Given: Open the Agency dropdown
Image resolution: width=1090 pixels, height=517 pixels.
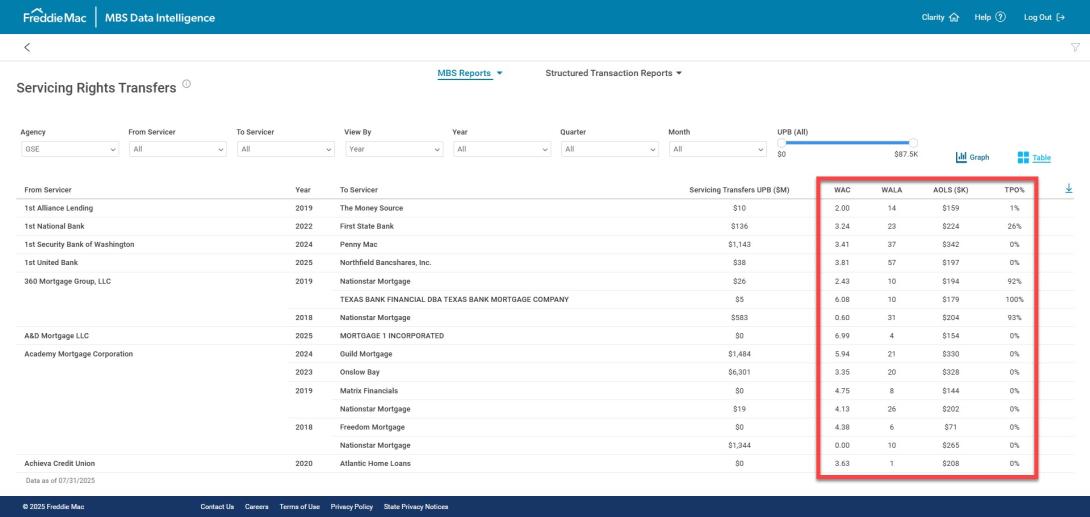Looking at the screenshot, I should click(70, 149).
